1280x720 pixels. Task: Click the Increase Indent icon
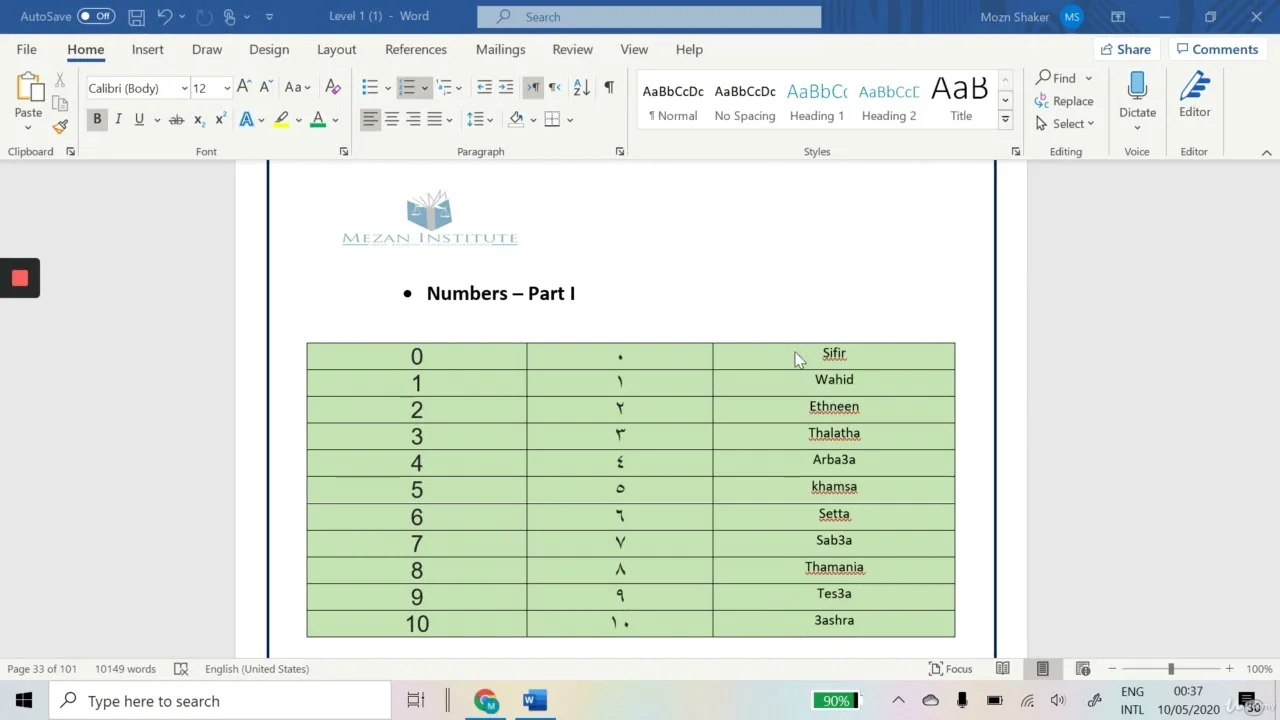tap(506, 88)
